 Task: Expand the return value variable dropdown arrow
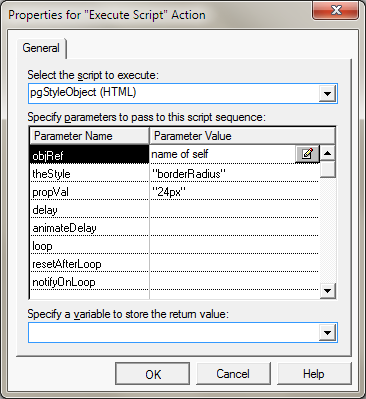tap(327, 332)
